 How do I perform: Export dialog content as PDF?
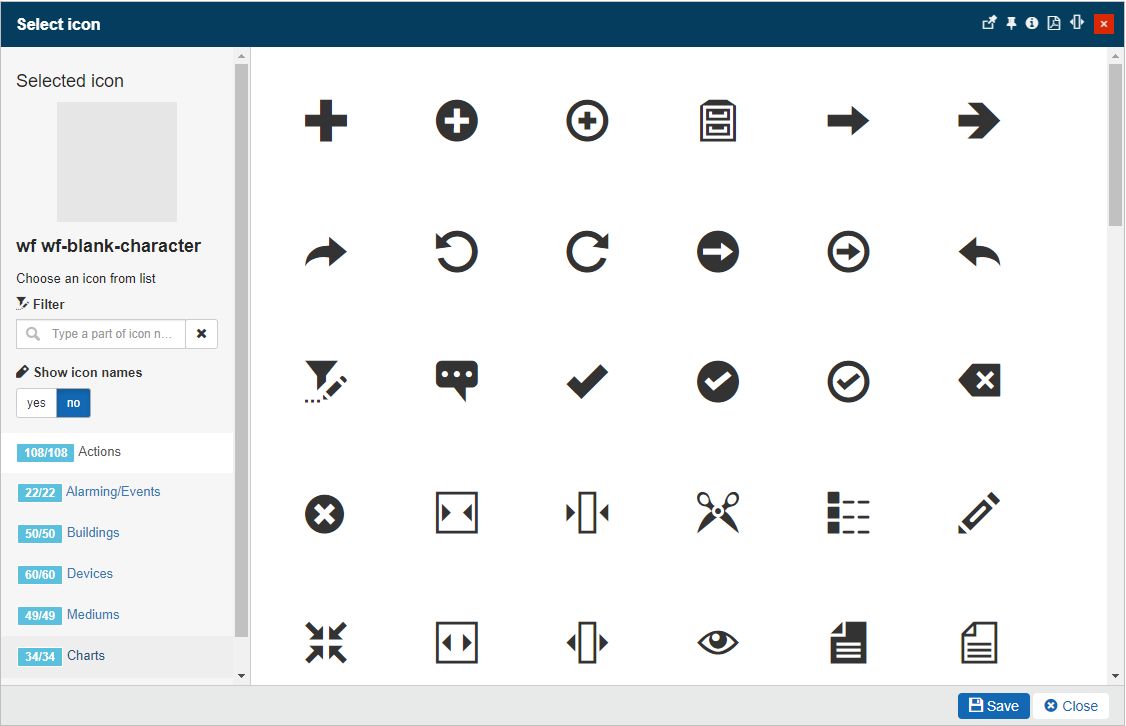click(1053, 22)
